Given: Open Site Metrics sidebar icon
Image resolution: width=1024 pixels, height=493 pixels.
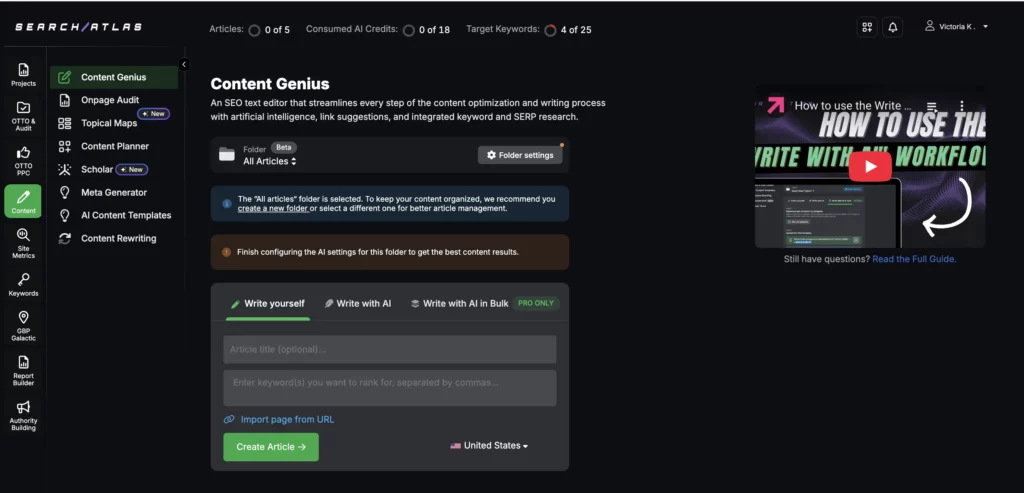Looking at the screenshot, I should (24, 242).
